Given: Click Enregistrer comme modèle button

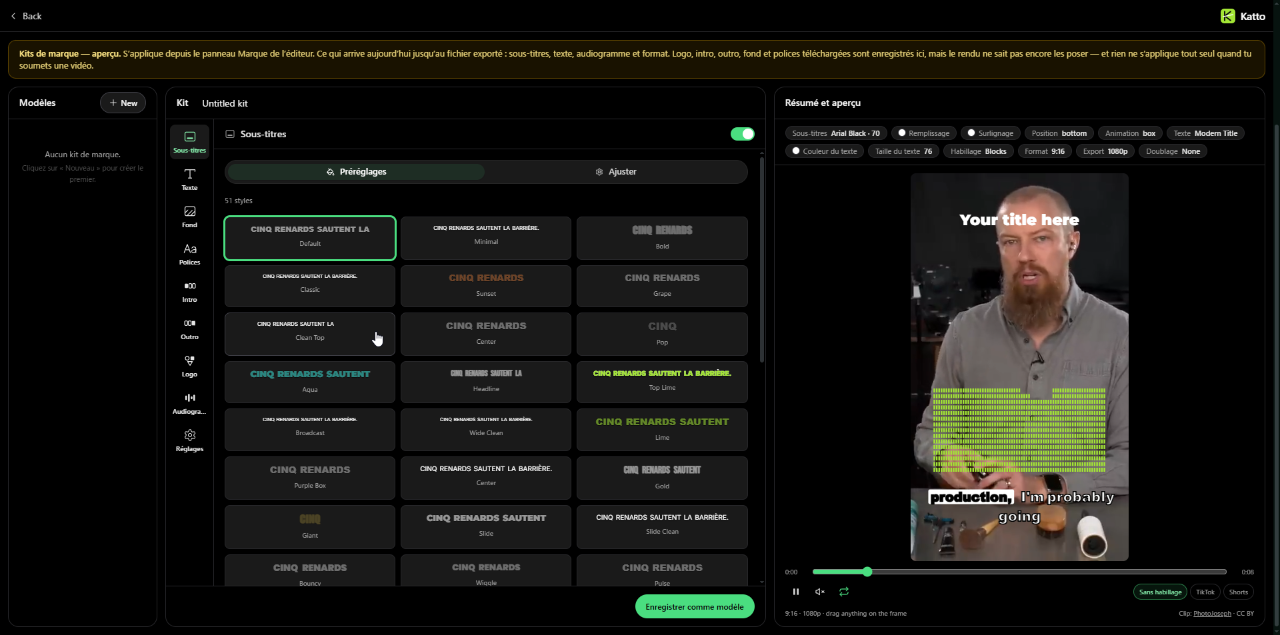Looking at the screenshot, I should [695, 606].
